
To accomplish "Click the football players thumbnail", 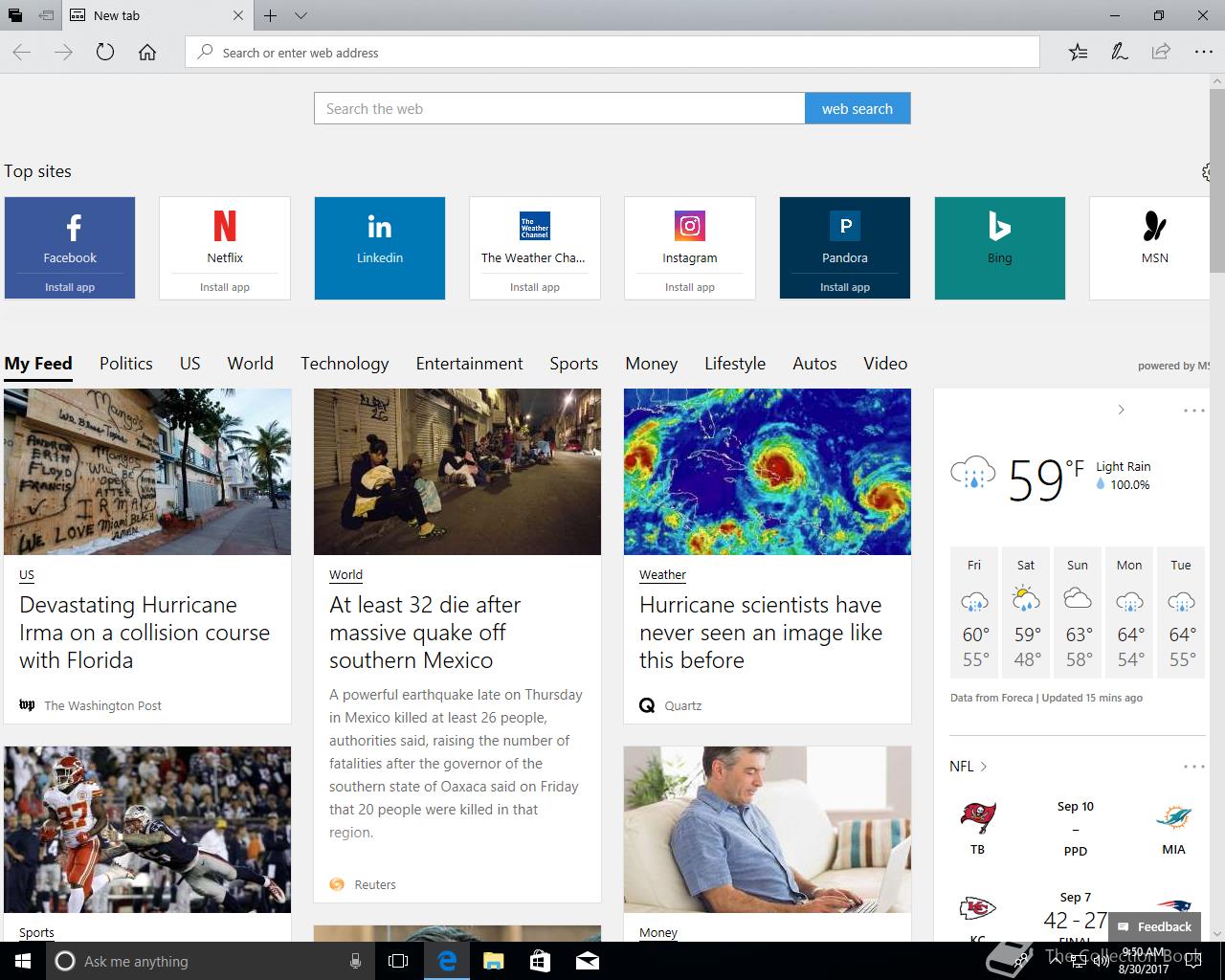I will (x=147, y=830).
